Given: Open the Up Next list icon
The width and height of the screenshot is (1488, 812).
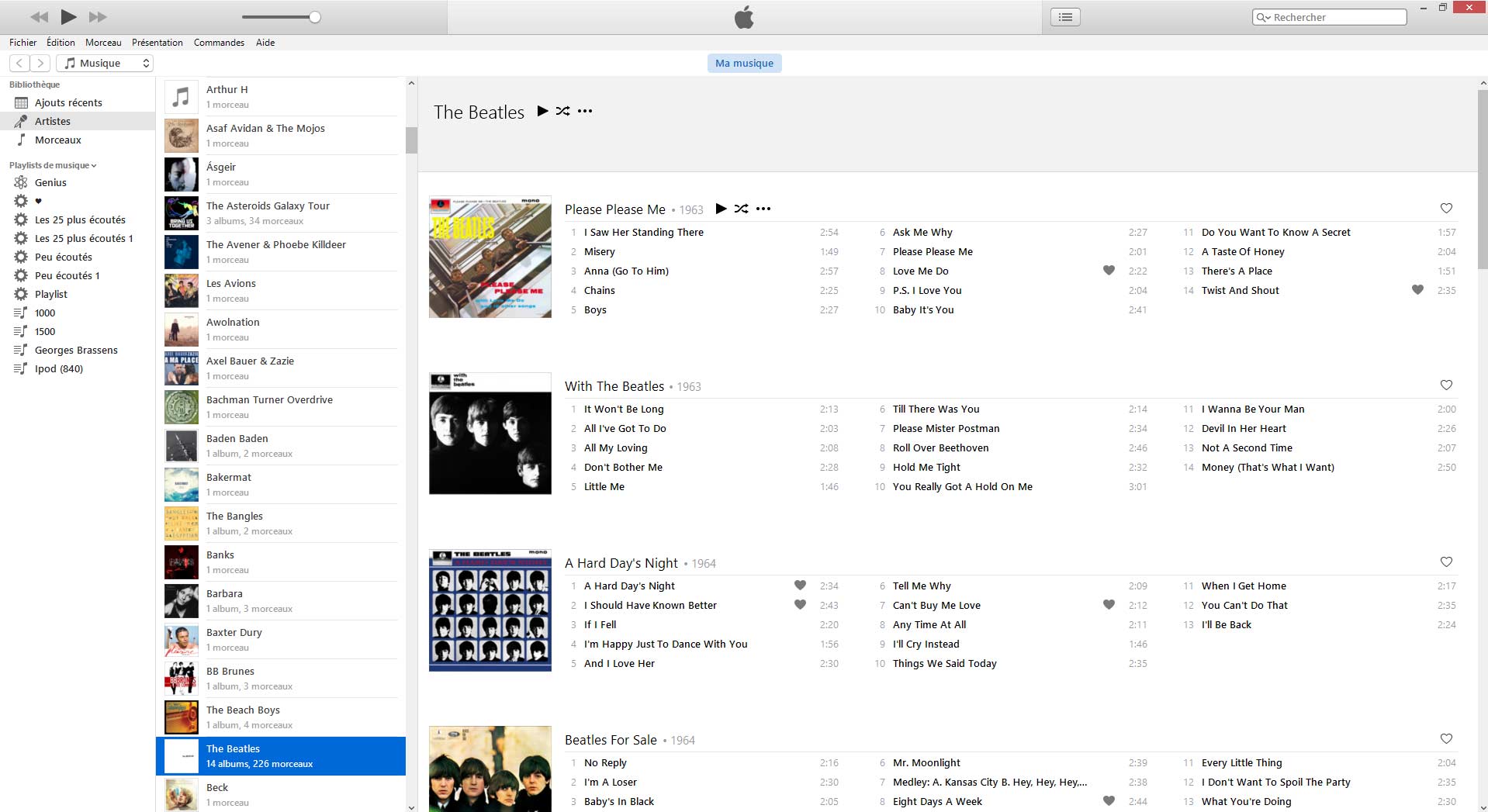Looking at the screenshot, I should click(1065, 17).
